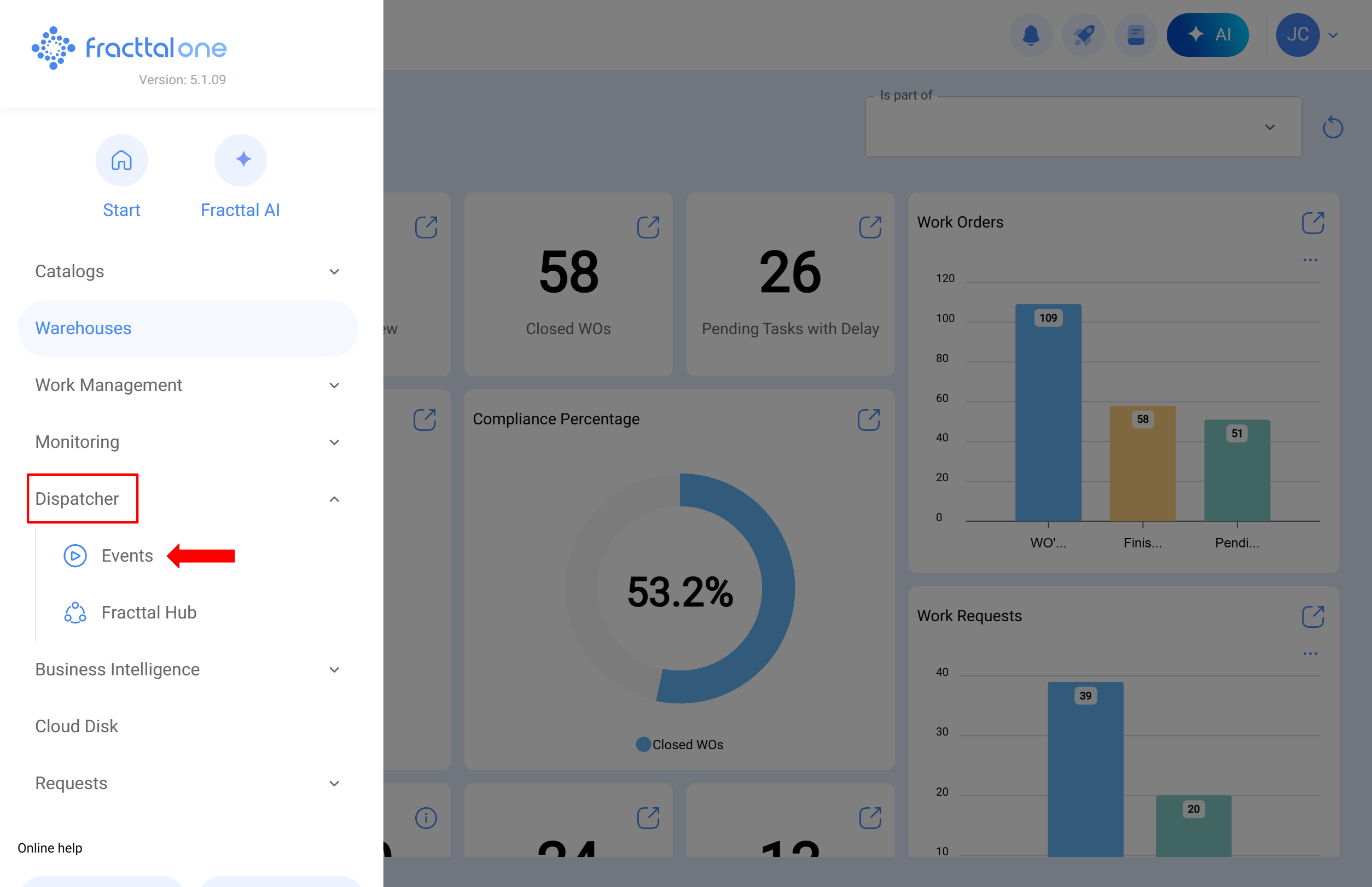The image size is (1372, 887).
Task: Click the Start home icon
Action: (121, 160)
